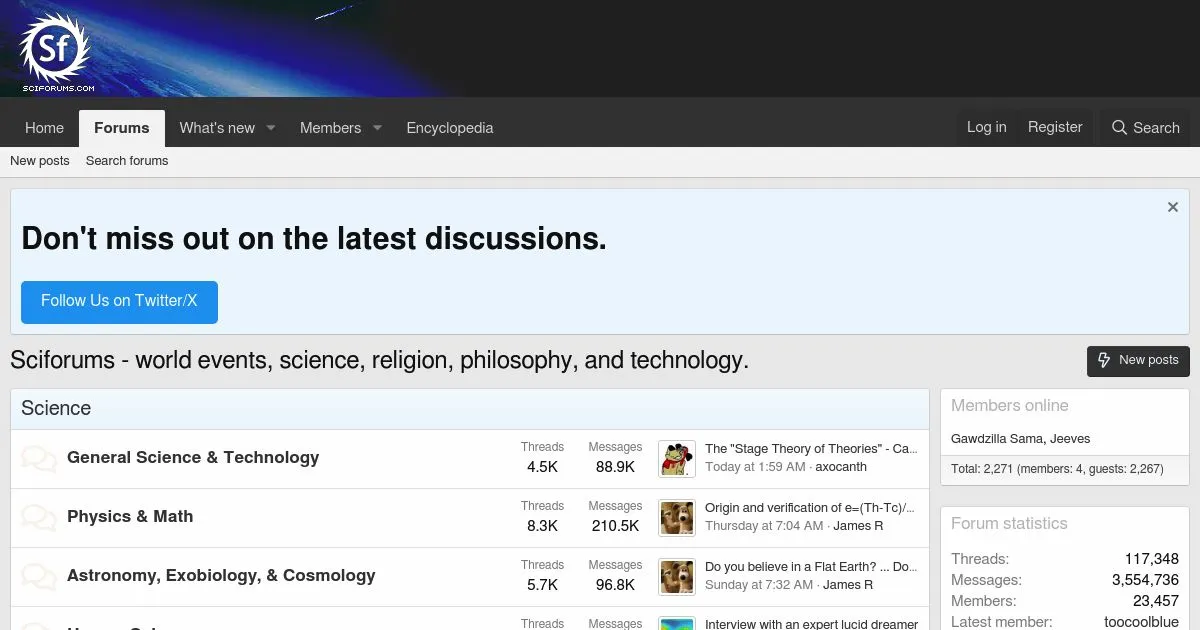
Task: Click the Sciforums logo in the header
Action: 56,52
